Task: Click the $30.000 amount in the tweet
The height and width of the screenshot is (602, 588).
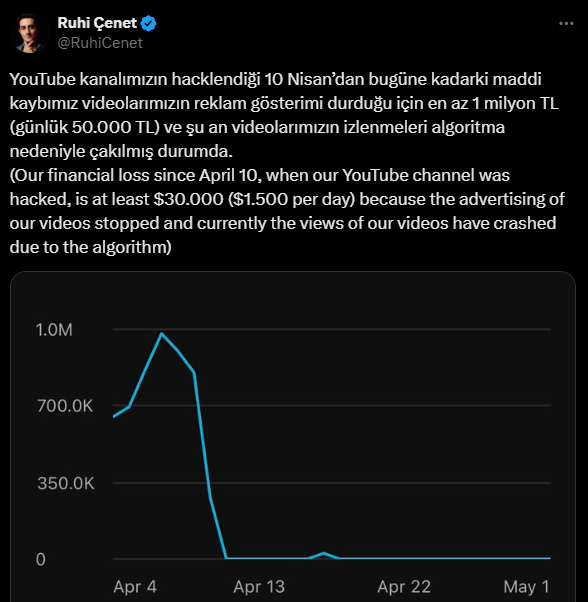Action: click(188, 199)
